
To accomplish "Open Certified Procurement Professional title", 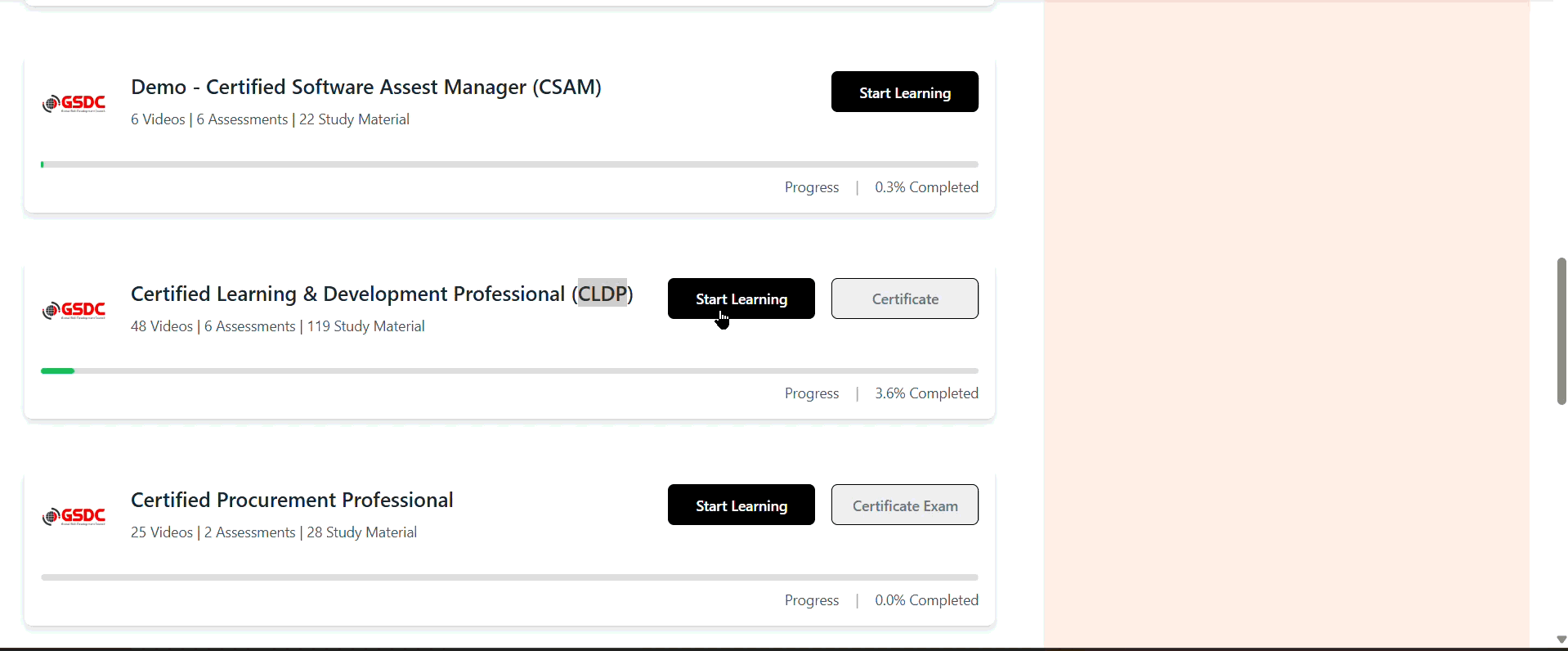I will [x=292, y=500].
